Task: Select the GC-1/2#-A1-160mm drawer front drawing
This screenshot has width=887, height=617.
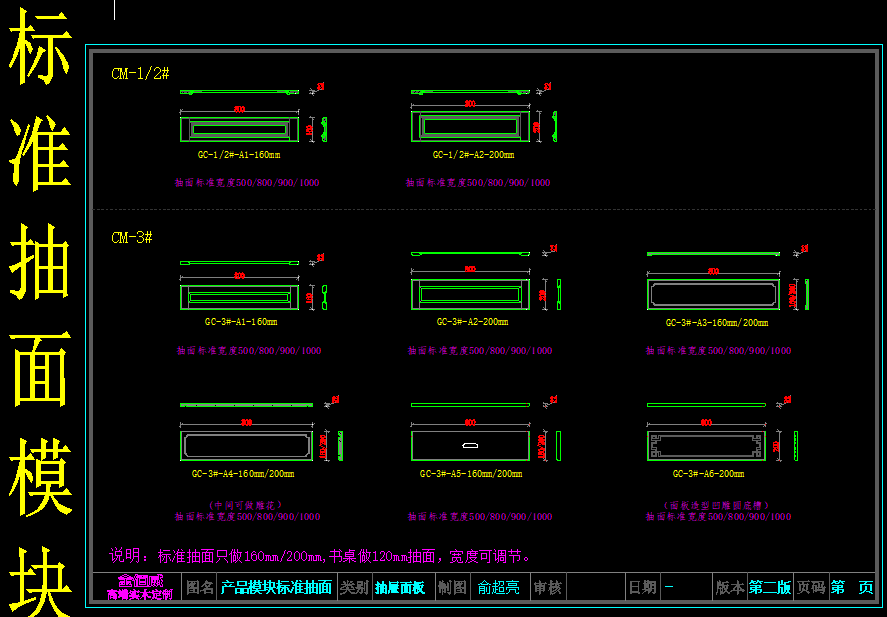Action: coord(239,128)
